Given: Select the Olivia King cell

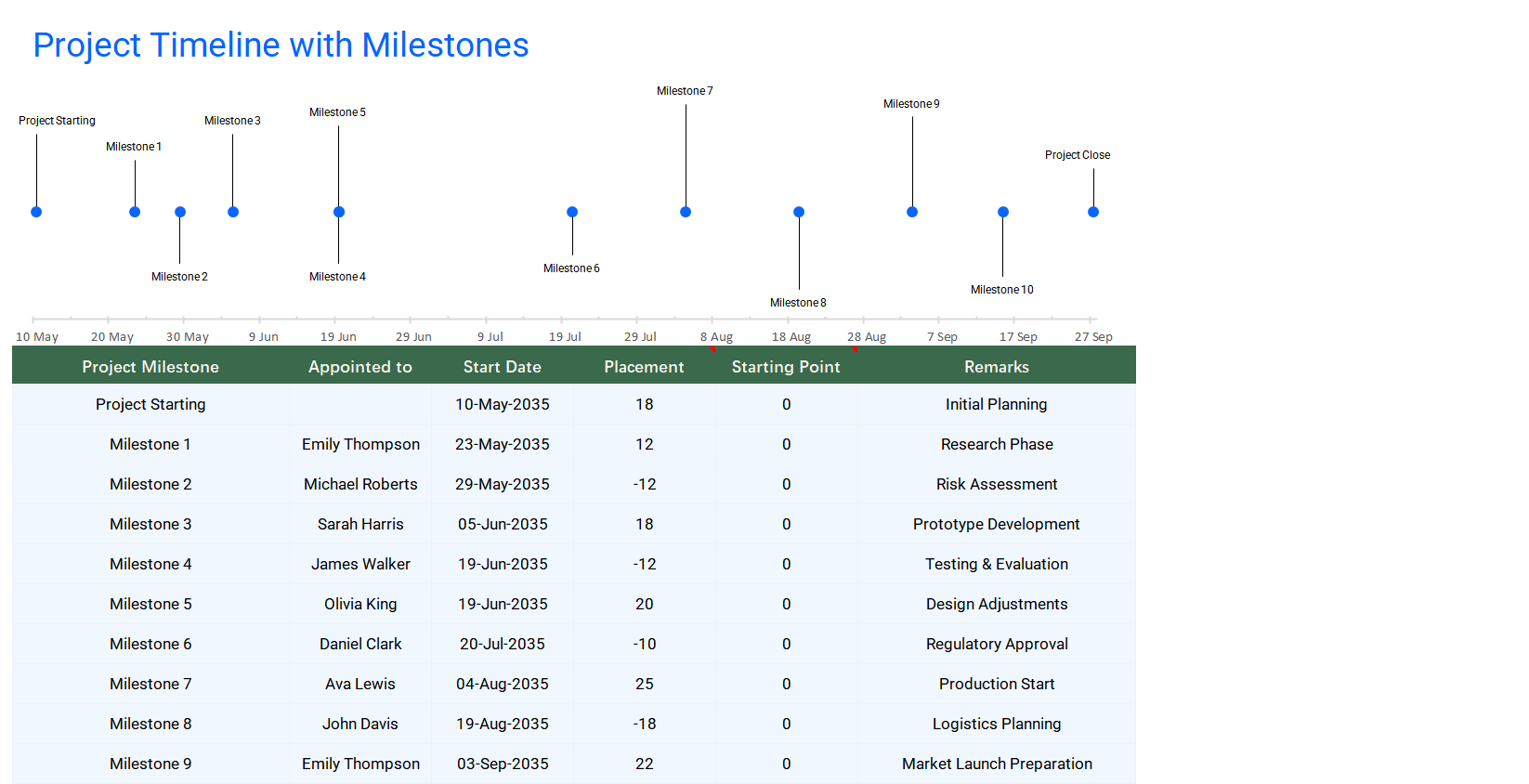Looking at the screenshot, I should (x=360, y=604).
